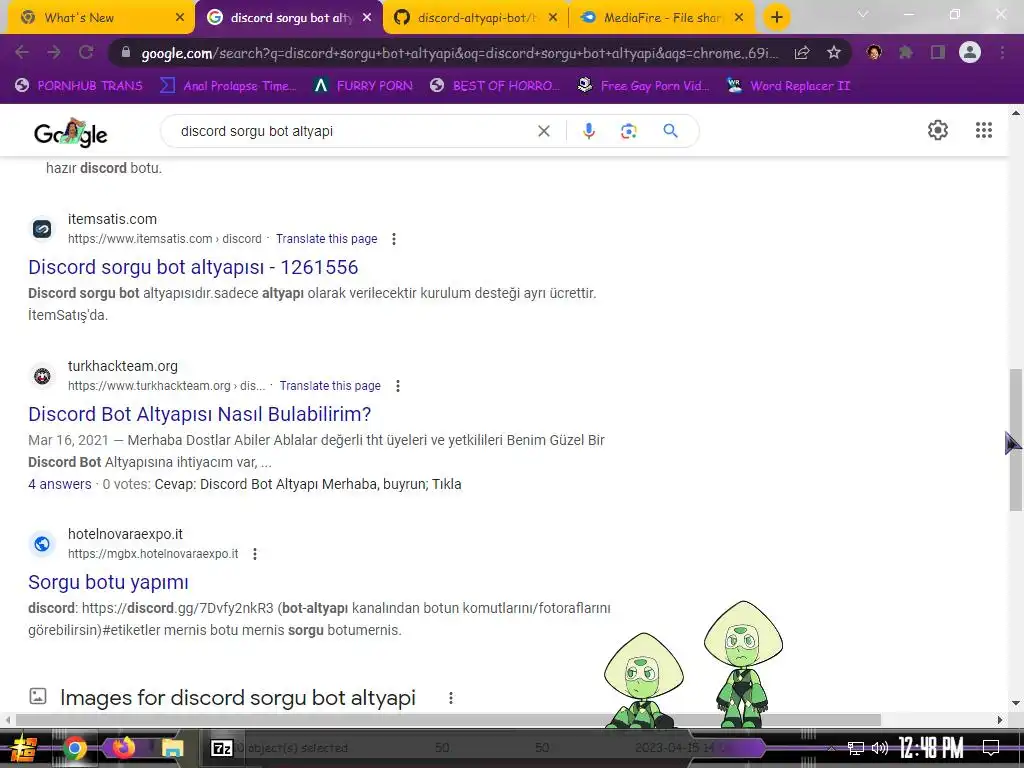This screenshot has height=768, width=1024.
Task: Click the horizontal scrollbar at page bottom
Action: coord(448,720)
